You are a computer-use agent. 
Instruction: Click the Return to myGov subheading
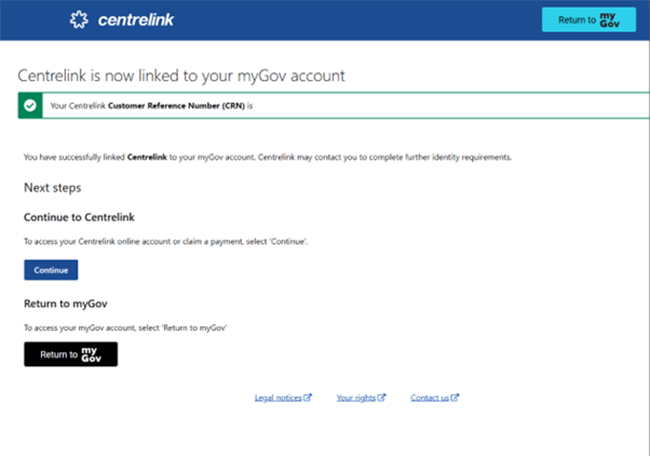tap(68, 302)
